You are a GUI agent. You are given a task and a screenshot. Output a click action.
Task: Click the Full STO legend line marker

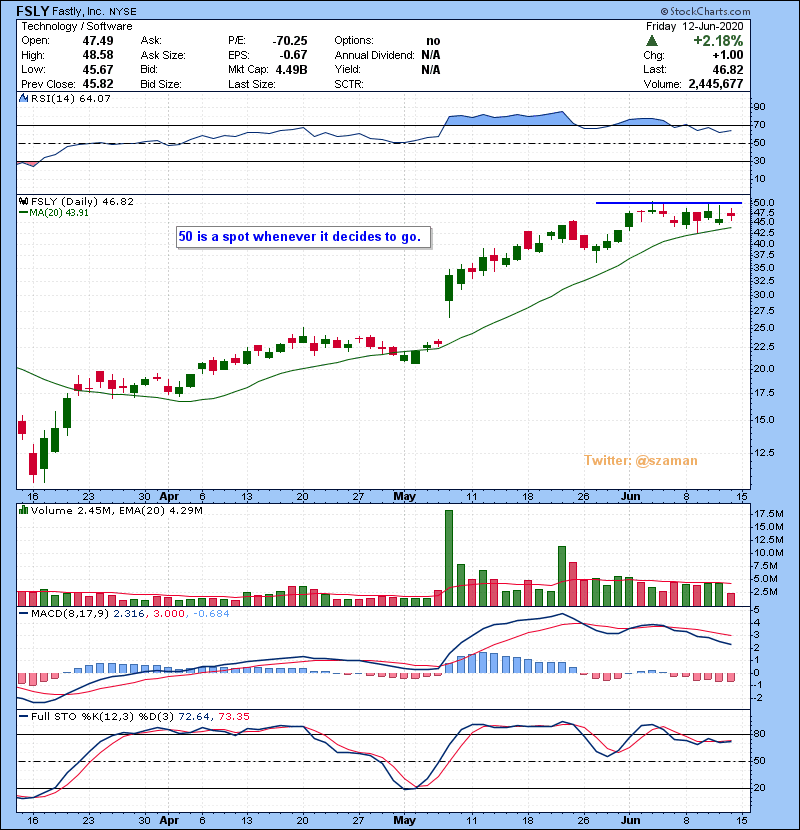point(23,716)
